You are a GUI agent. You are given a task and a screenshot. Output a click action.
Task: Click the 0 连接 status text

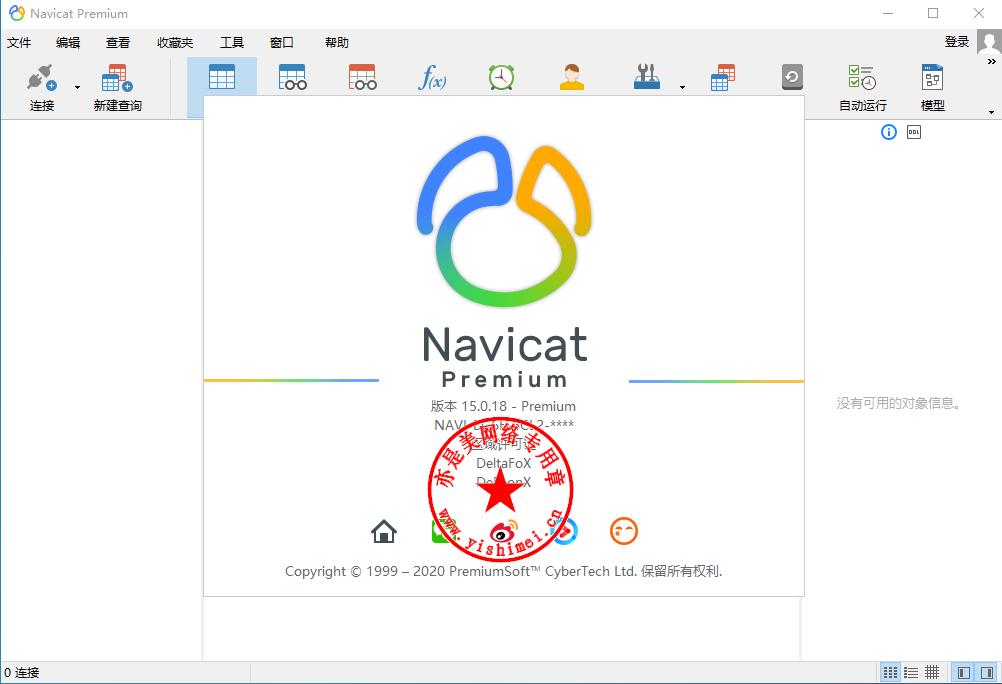[22, 672]
